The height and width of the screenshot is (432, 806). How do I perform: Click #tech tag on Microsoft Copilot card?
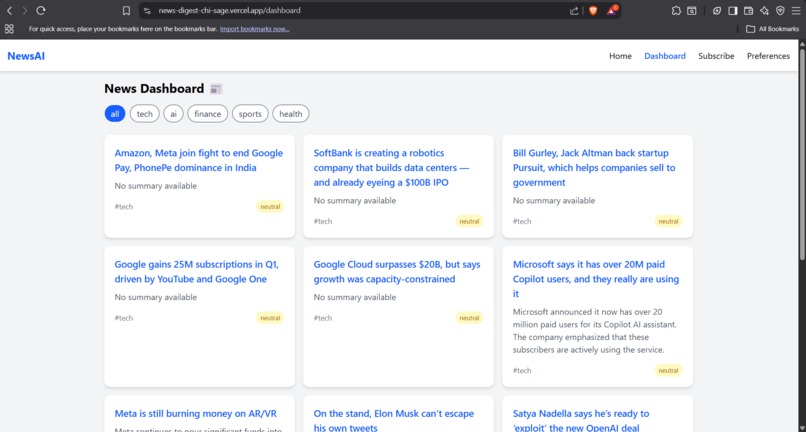[521, 370]
